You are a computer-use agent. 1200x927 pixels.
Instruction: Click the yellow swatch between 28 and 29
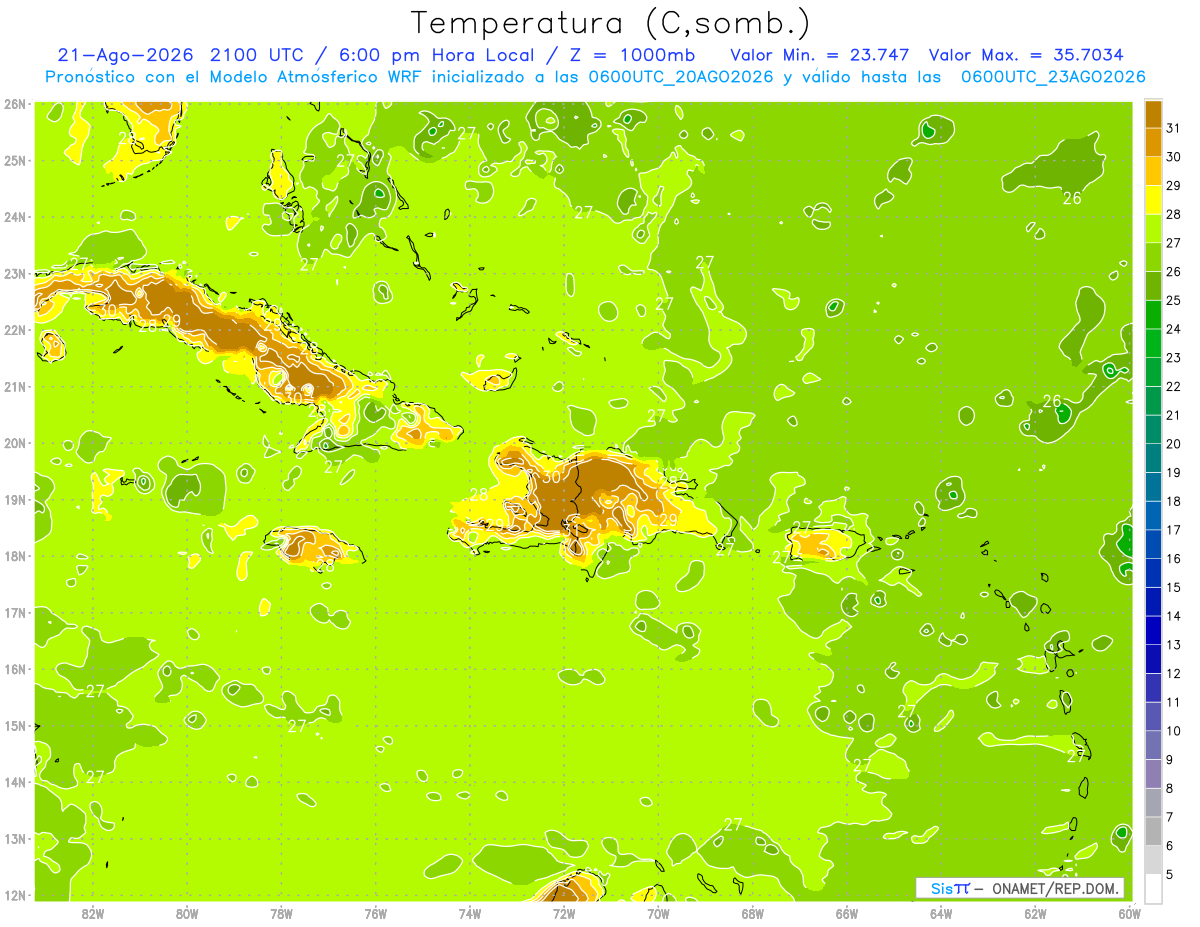tap(1153, 200)
